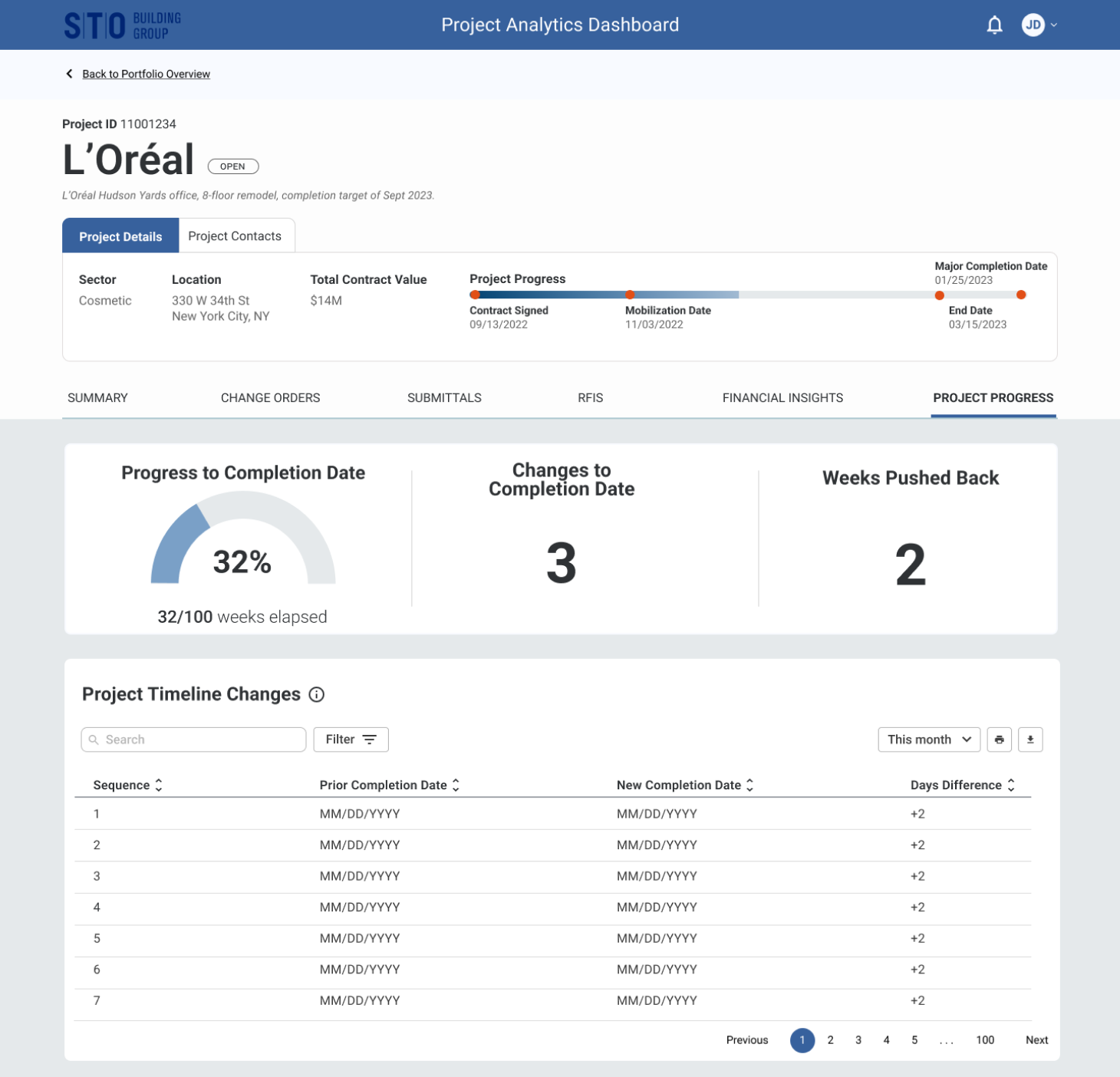Click the $14M contract value
Screen dimensions: 1120x1077
click(326, 301)
